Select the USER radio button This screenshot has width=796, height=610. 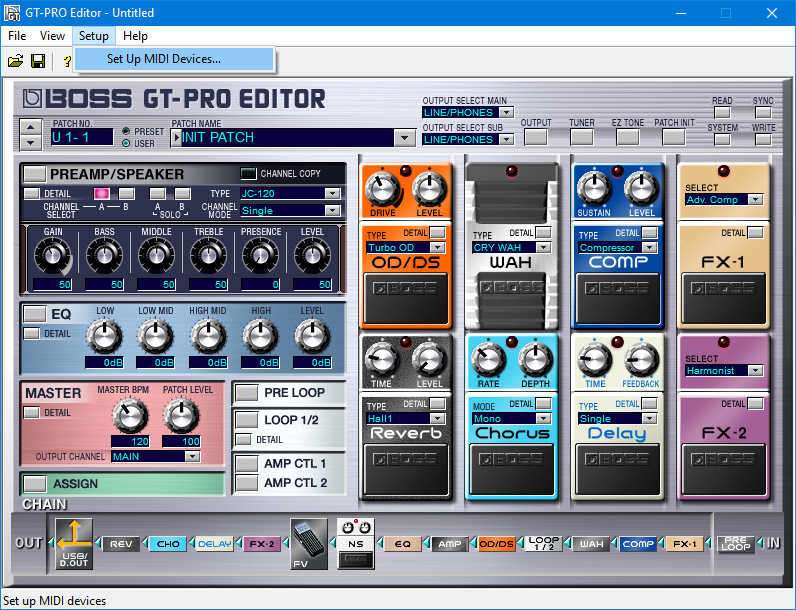tap(126, 143)
